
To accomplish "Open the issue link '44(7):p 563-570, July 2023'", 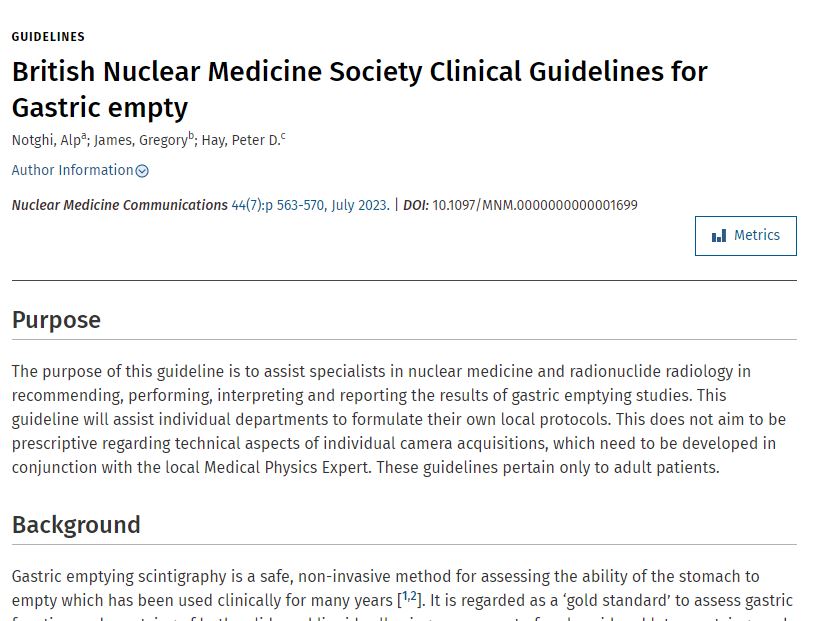I will click(x=311, y=204).
